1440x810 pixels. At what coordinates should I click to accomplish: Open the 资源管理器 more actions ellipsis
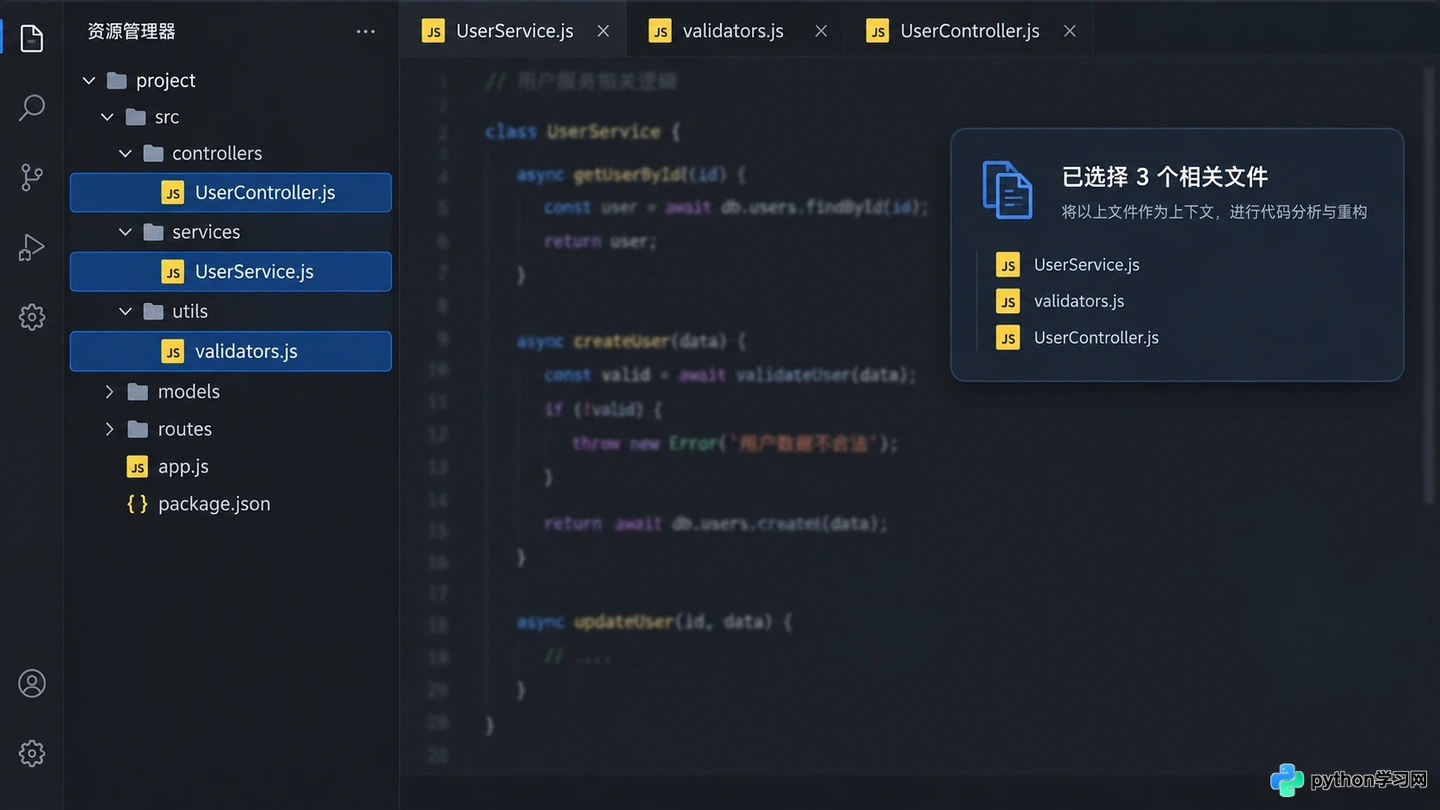[366, 32]
